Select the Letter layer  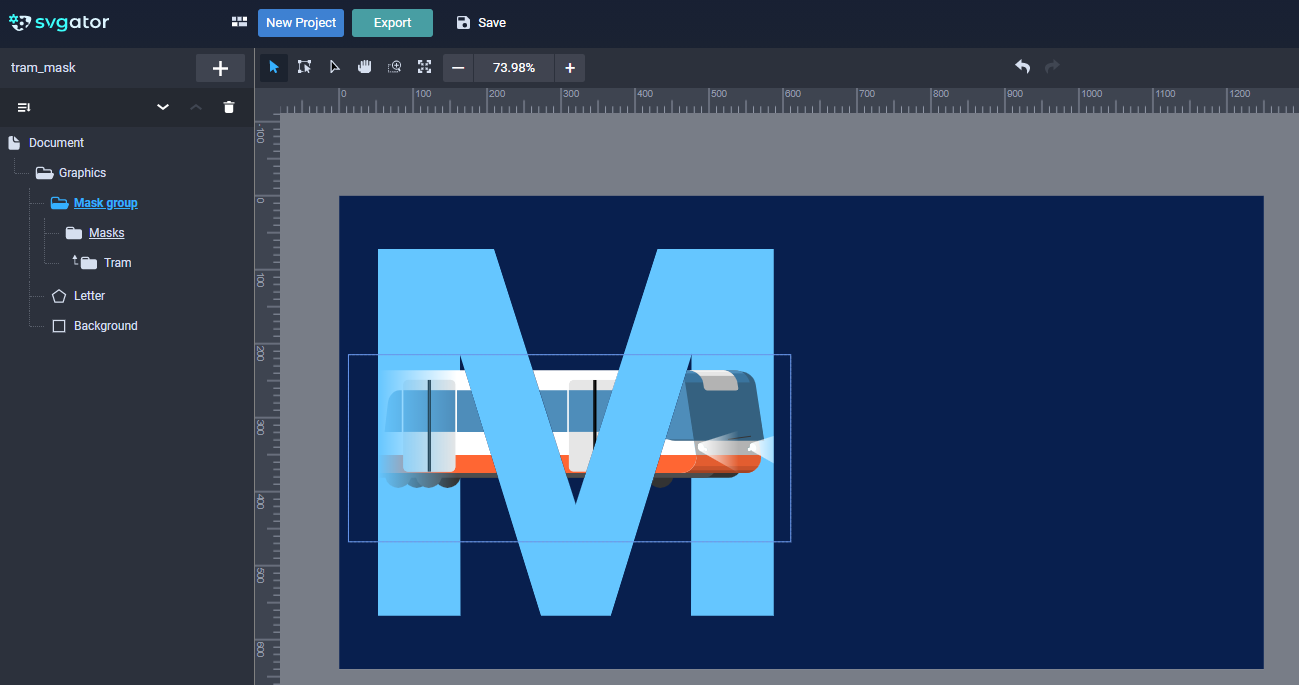[x=89, y=296]
